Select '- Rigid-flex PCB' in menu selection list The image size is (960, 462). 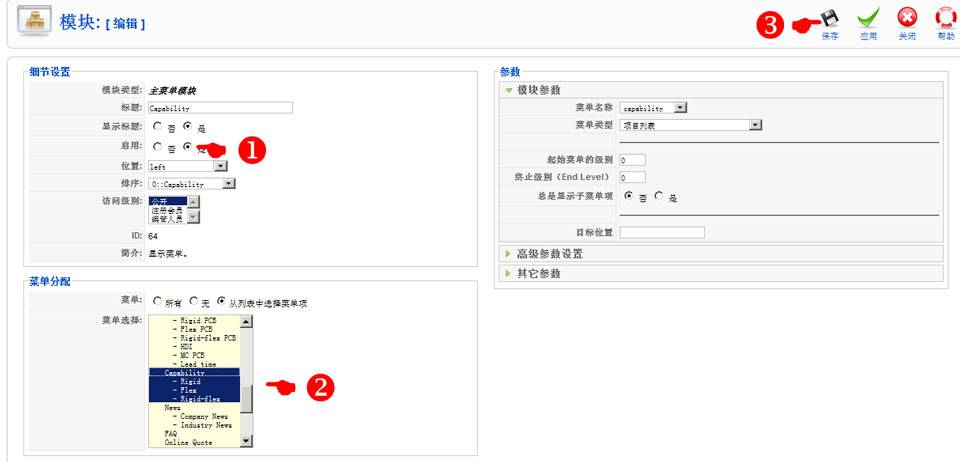[x=194, y=338]
